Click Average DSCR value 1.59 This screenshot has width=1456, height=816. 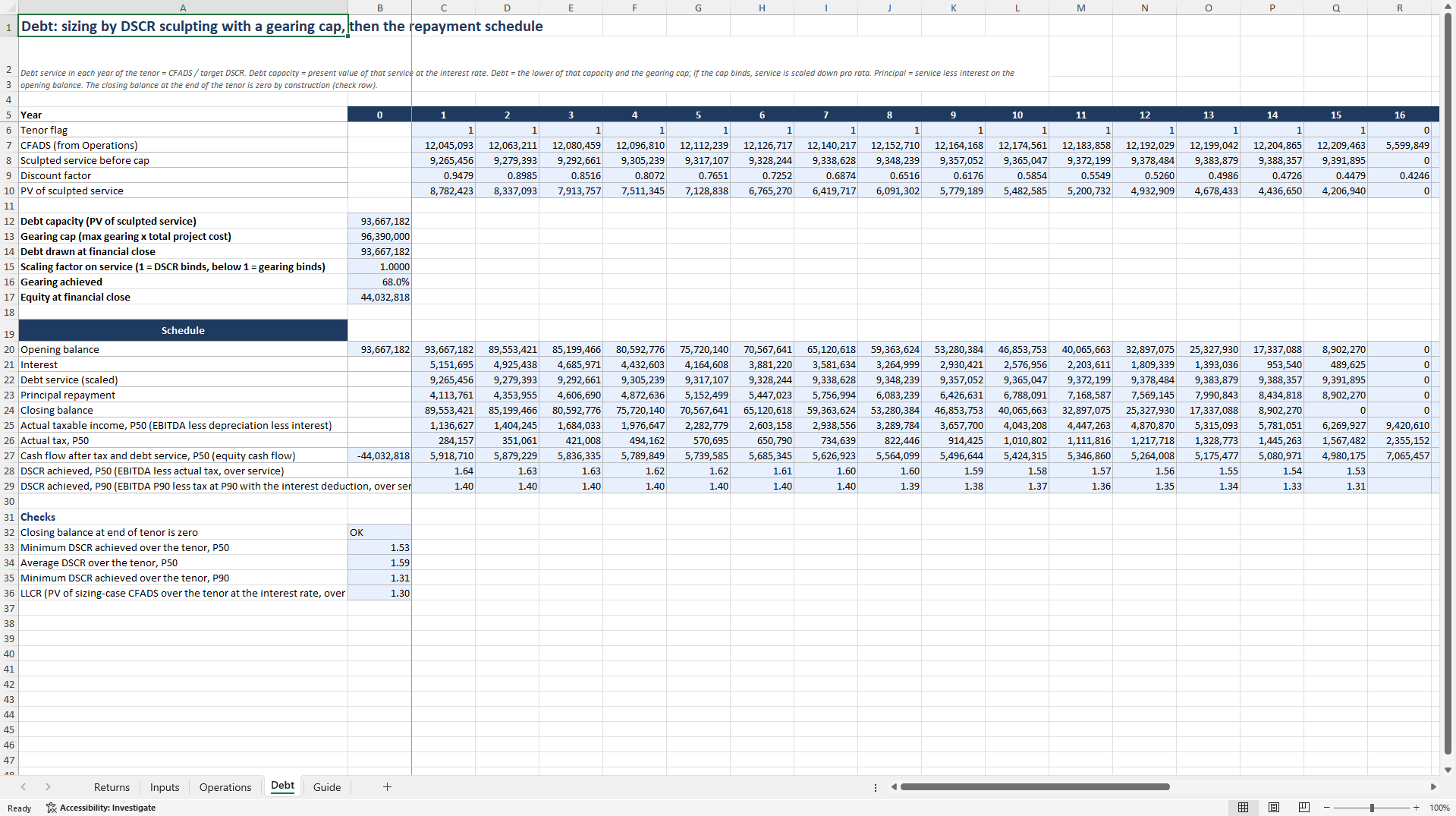click(x=379, y=562)
